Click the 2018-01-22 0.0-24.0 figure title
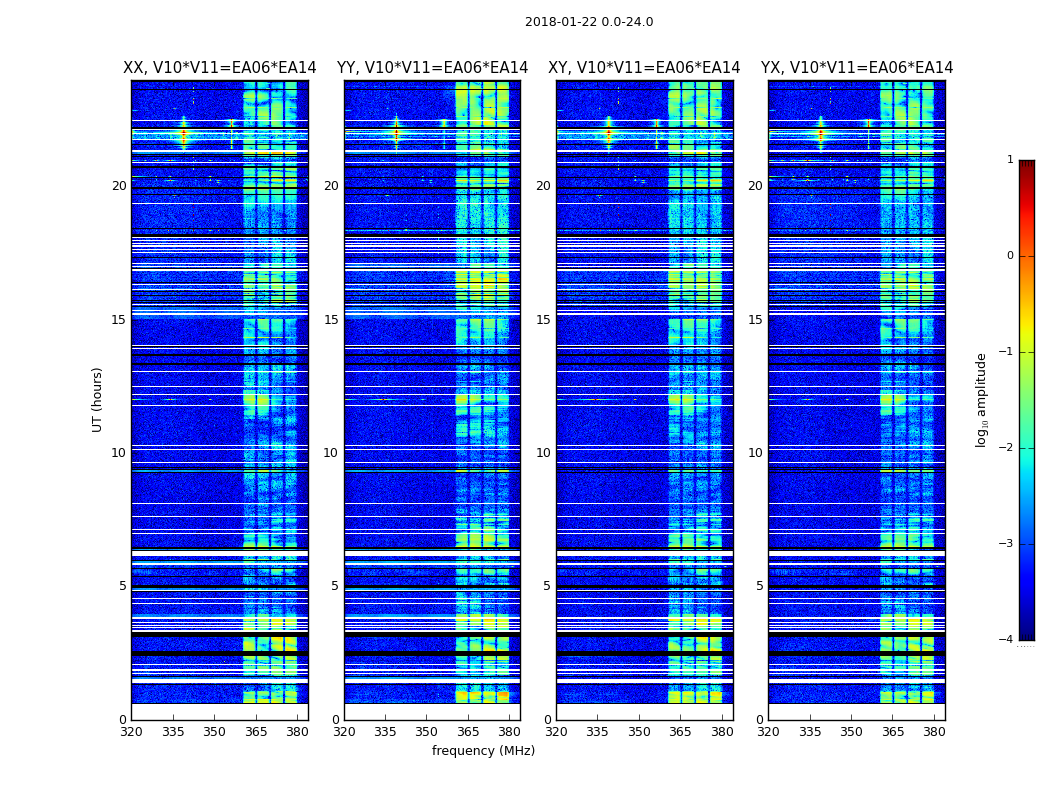 pyautogui.click(x=589, y=22)
